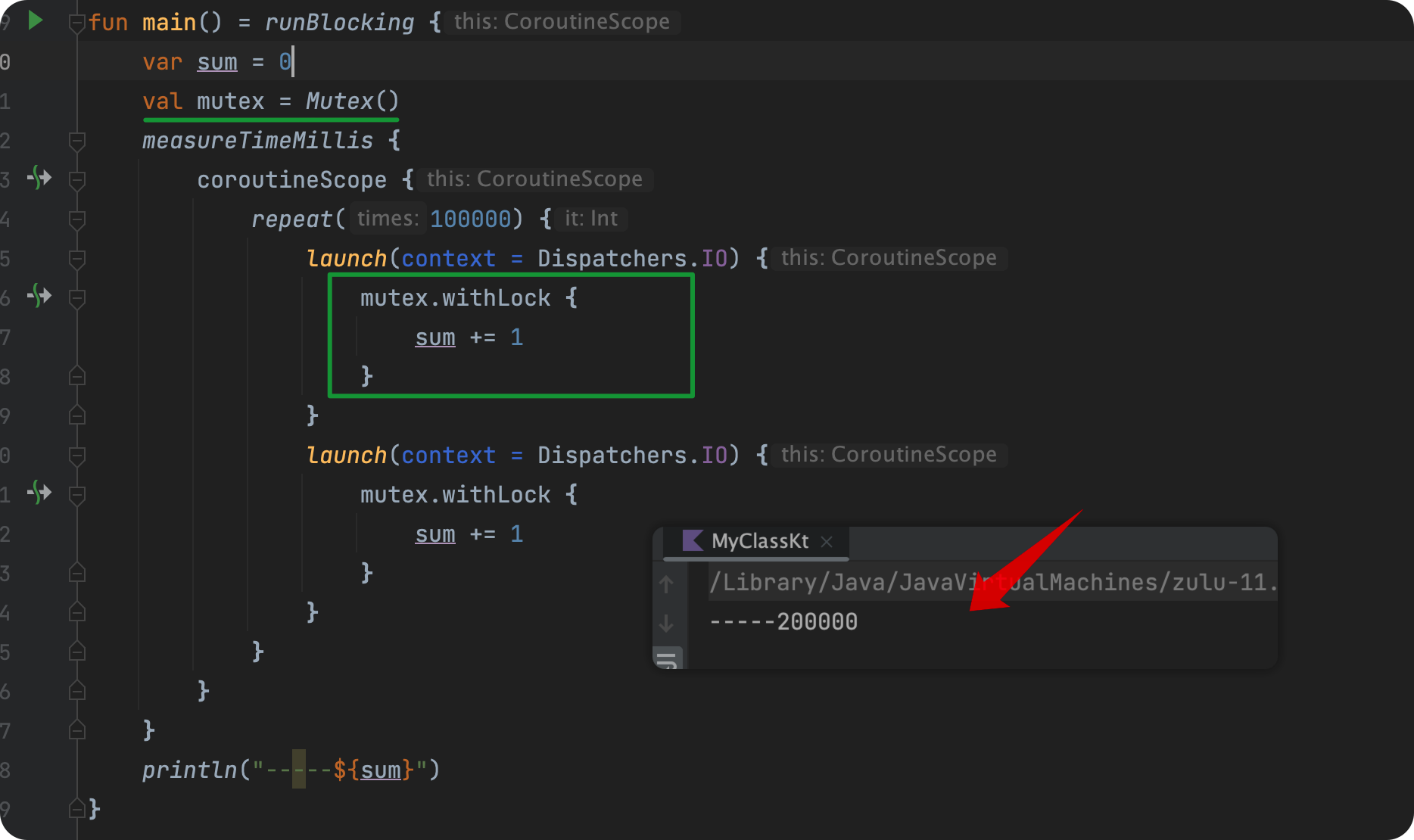Collapse the first launch block fold
Screen dimensions: 1414x840
point(76,259)
